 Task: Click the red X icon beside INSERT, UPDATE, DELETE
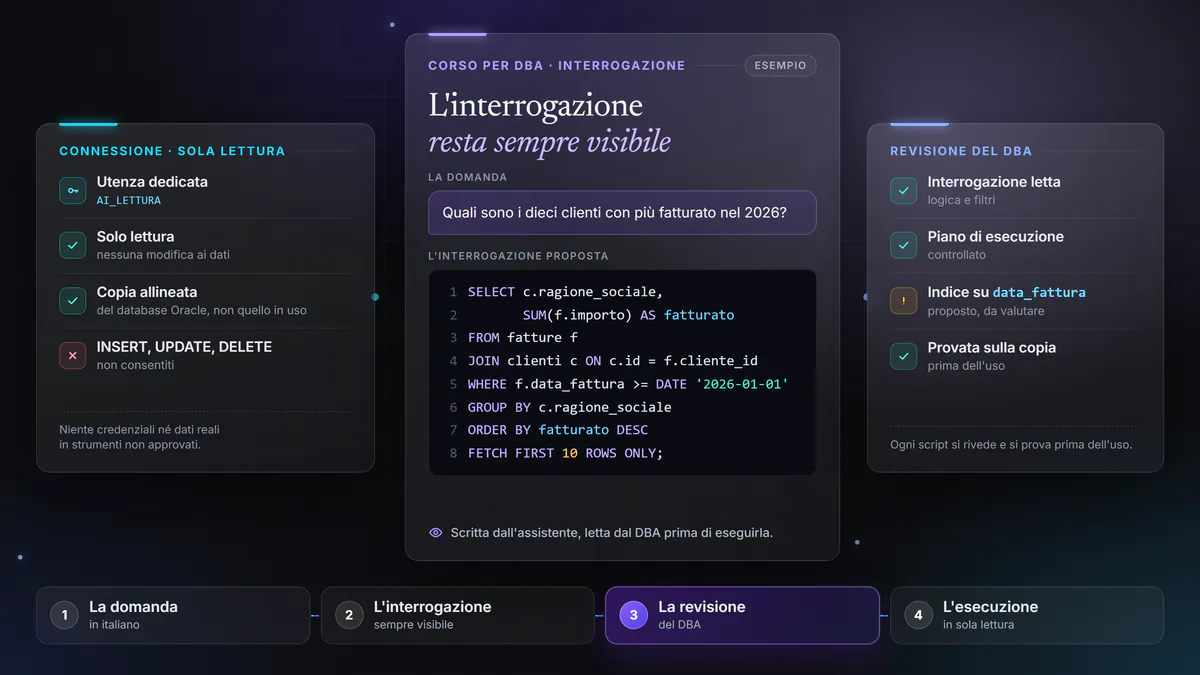tap(72, 355)
